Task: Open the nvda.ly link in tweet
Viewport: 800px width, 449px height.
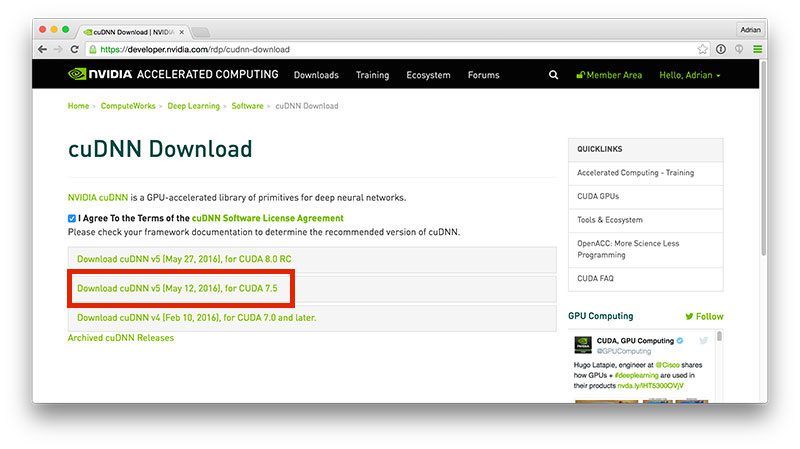Action: [651, 386]
